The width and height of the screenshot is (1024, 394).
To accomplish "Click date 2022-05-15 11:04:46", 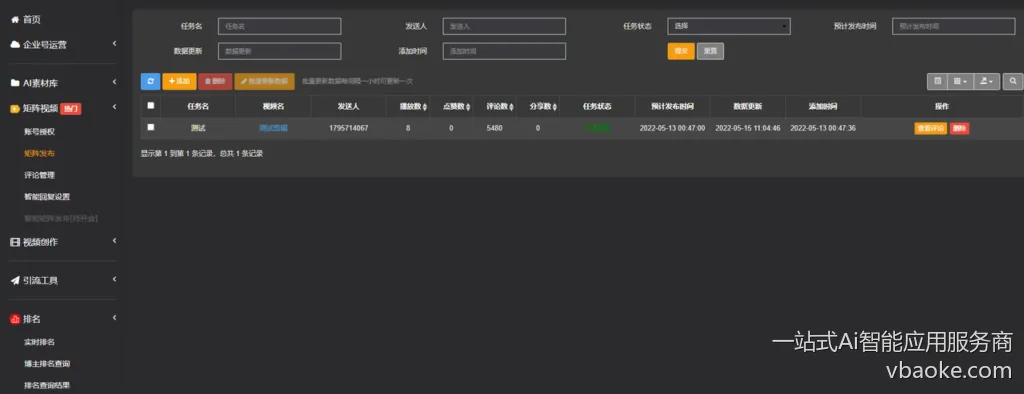I will [x=748, y=128].
